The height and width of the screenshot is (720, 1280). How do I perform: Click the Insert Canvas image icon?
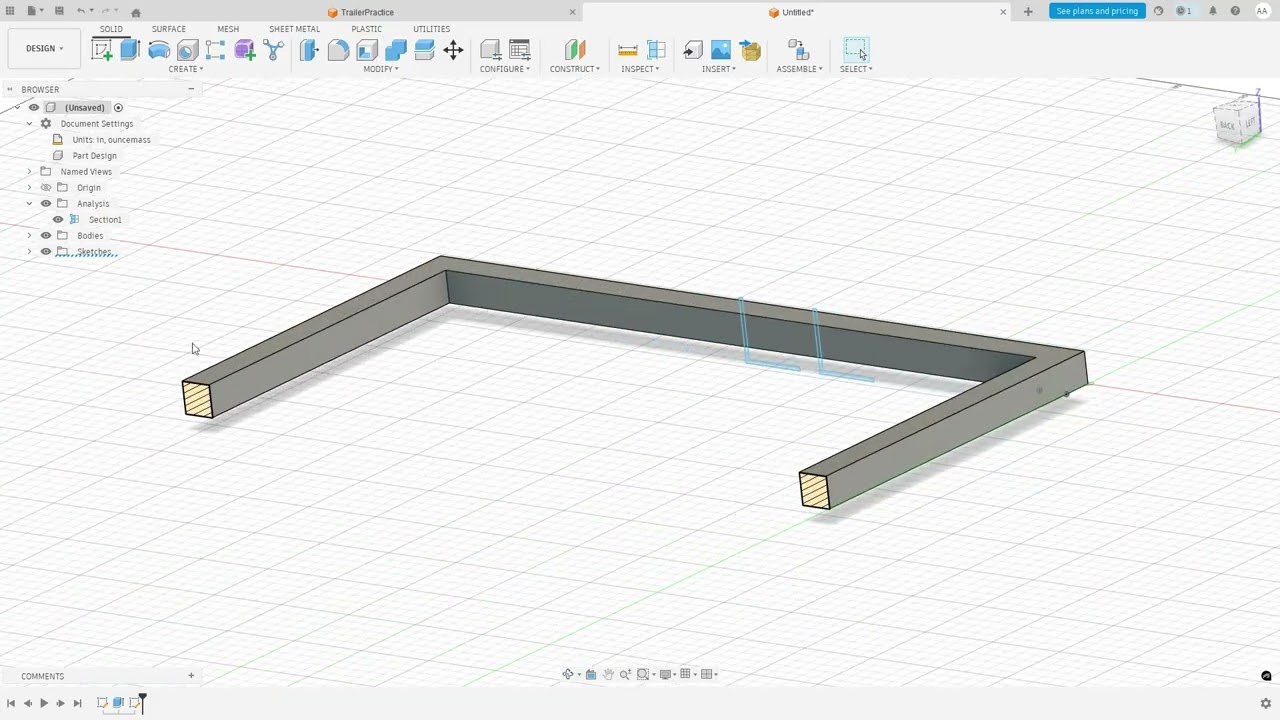click(x=721, y=50)
